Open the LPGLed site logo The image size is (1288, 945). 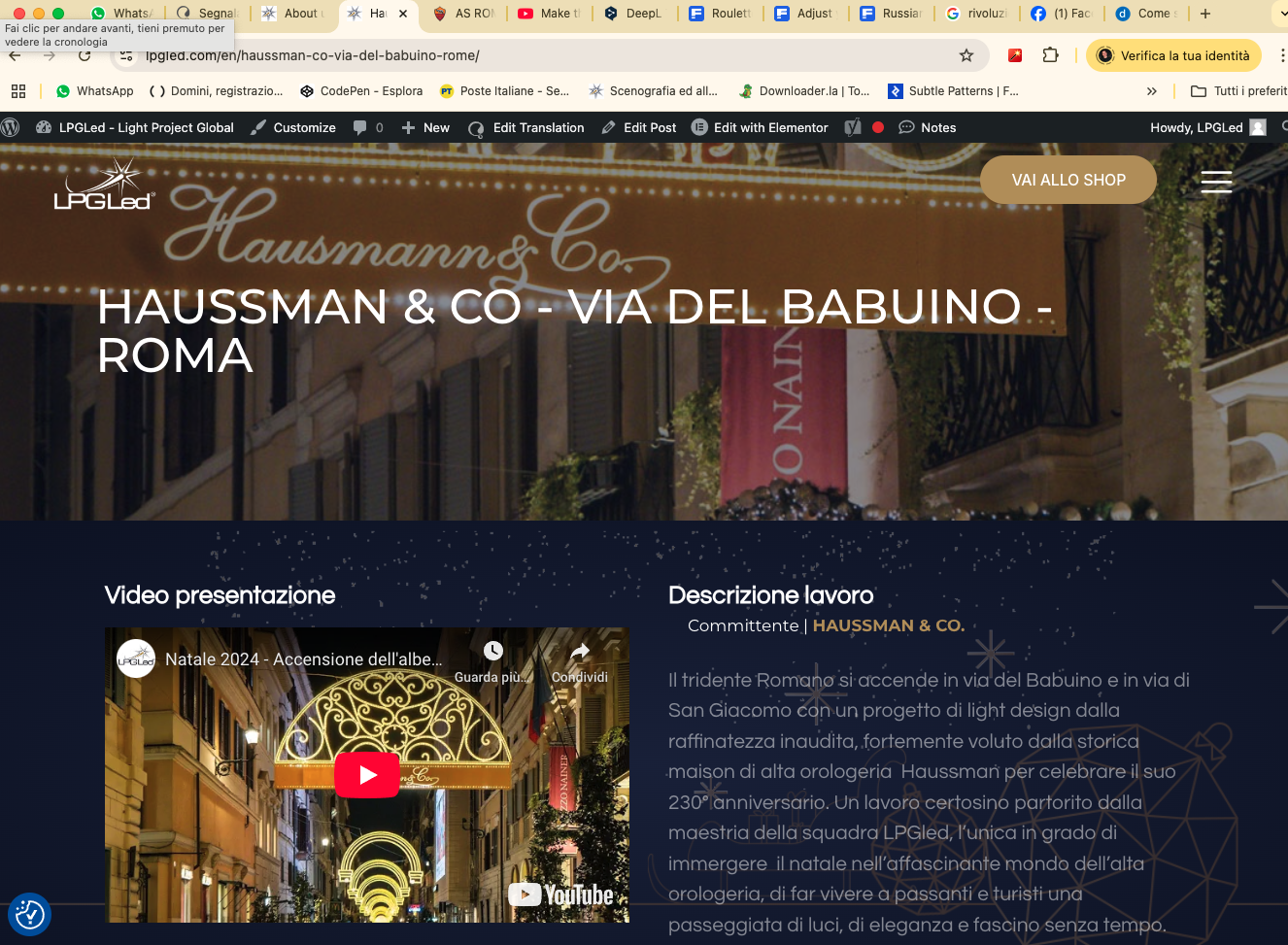point(104,185)
